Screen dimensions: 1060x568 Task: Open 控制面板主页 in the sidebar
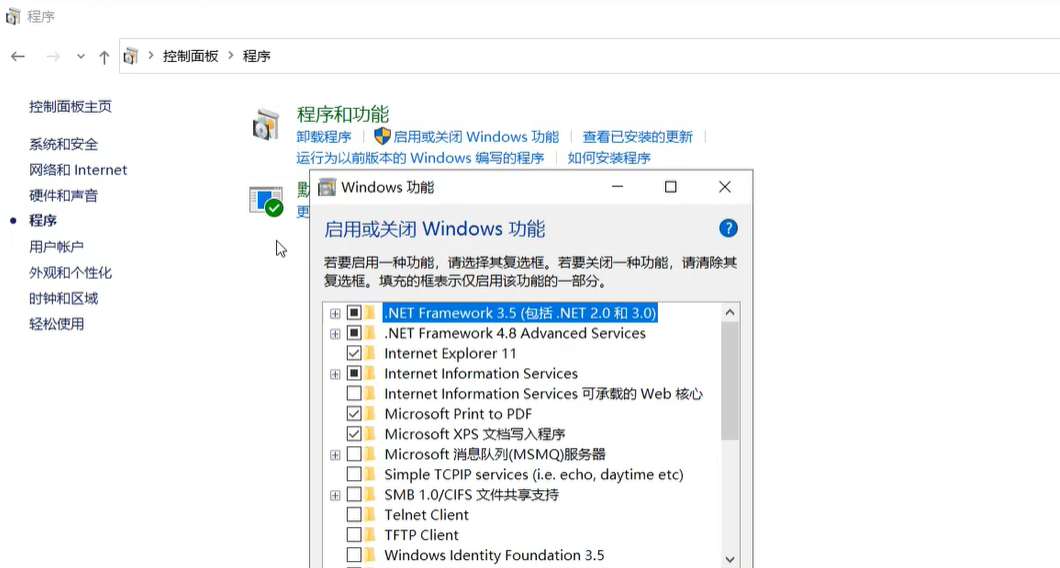click(70, 106)
